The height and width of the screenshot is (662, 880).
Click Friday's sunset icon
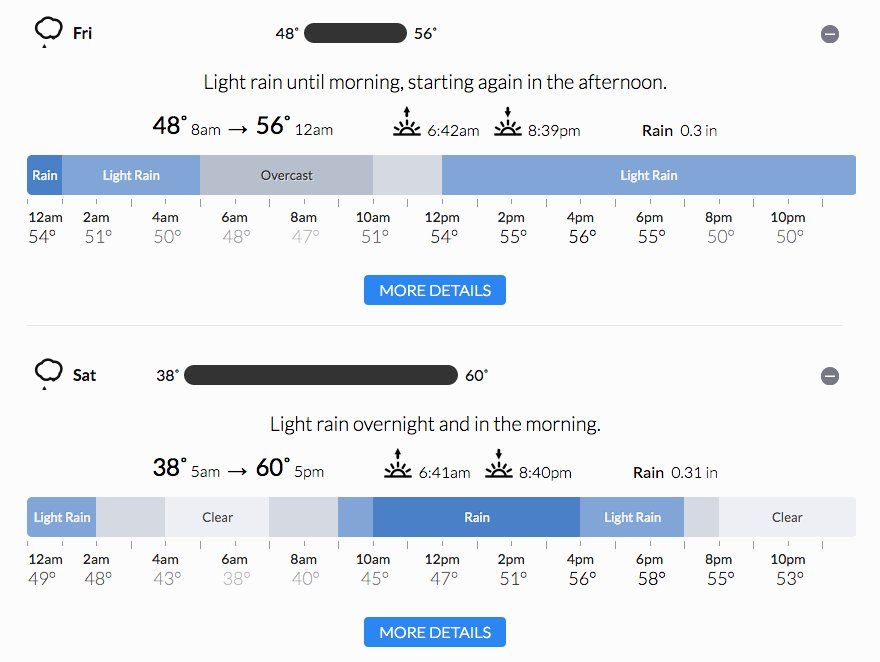tap(508, 122)
